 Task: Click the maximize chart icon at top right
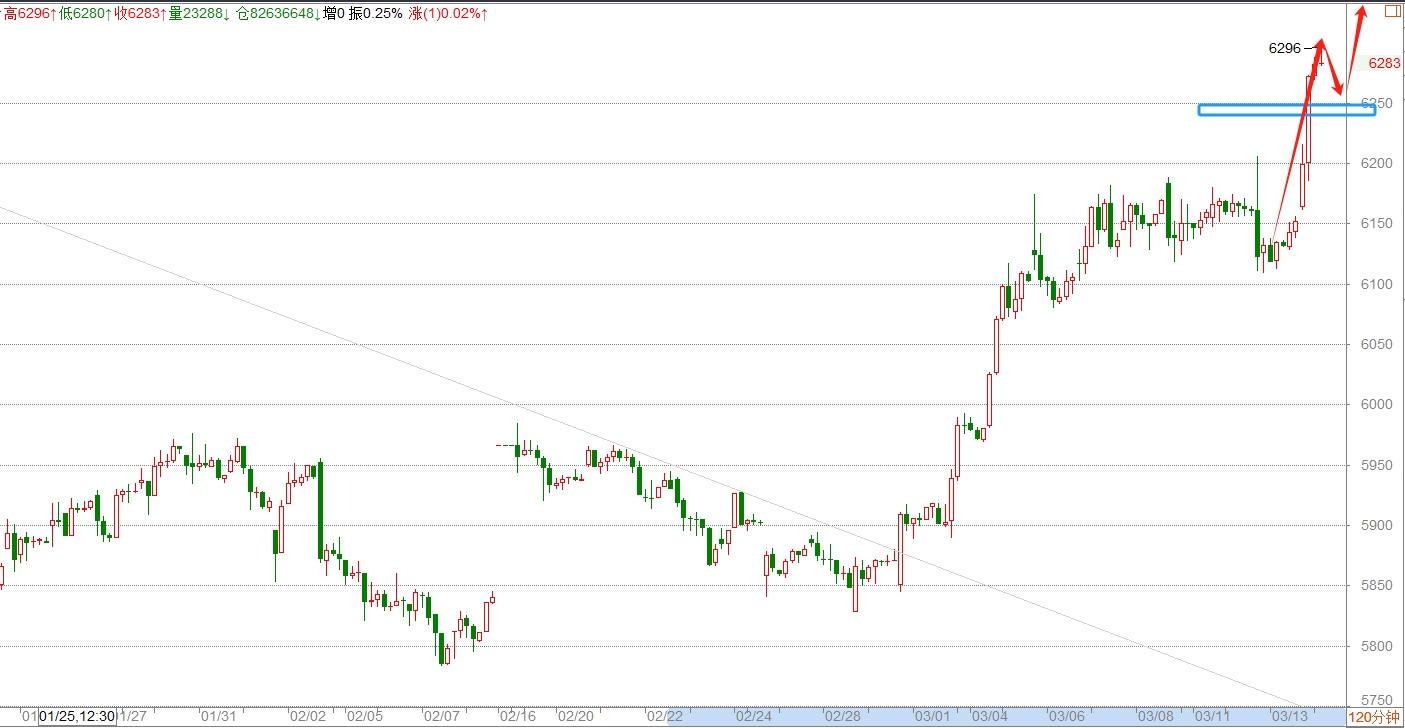pos(1392,11)
